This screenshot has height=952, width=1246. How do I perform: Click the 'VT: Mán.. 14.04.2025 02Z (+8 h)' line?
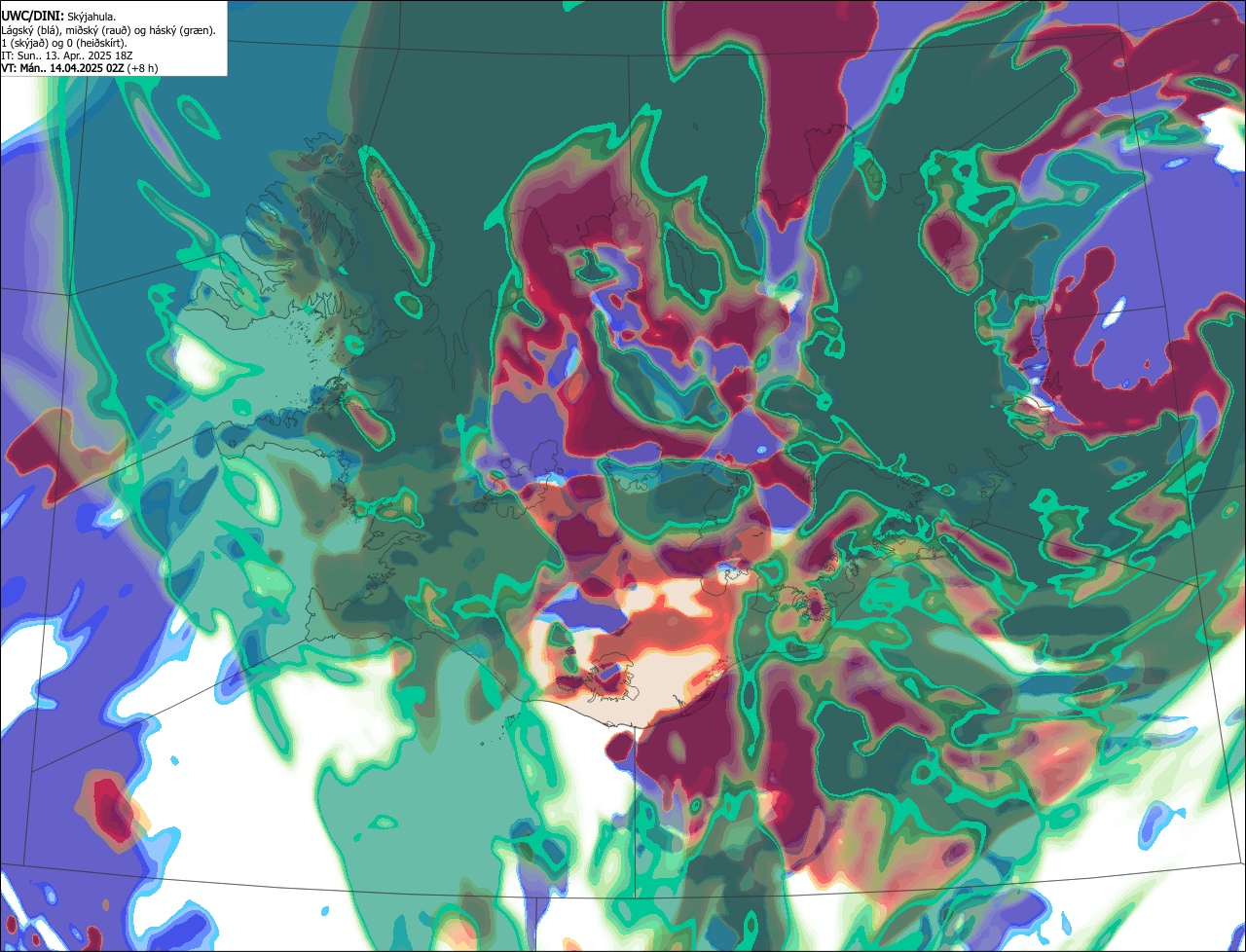pos(80,68)
